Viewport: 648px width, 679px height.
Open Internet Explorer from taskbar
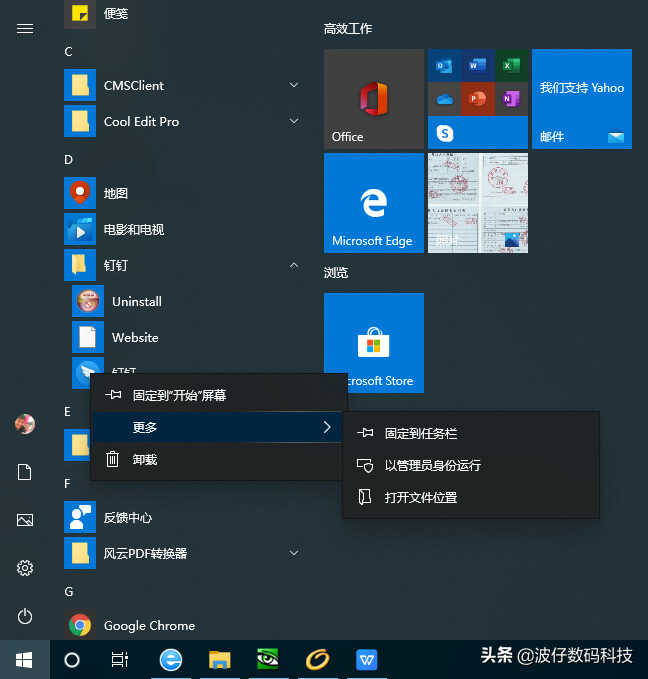point(171,660)
